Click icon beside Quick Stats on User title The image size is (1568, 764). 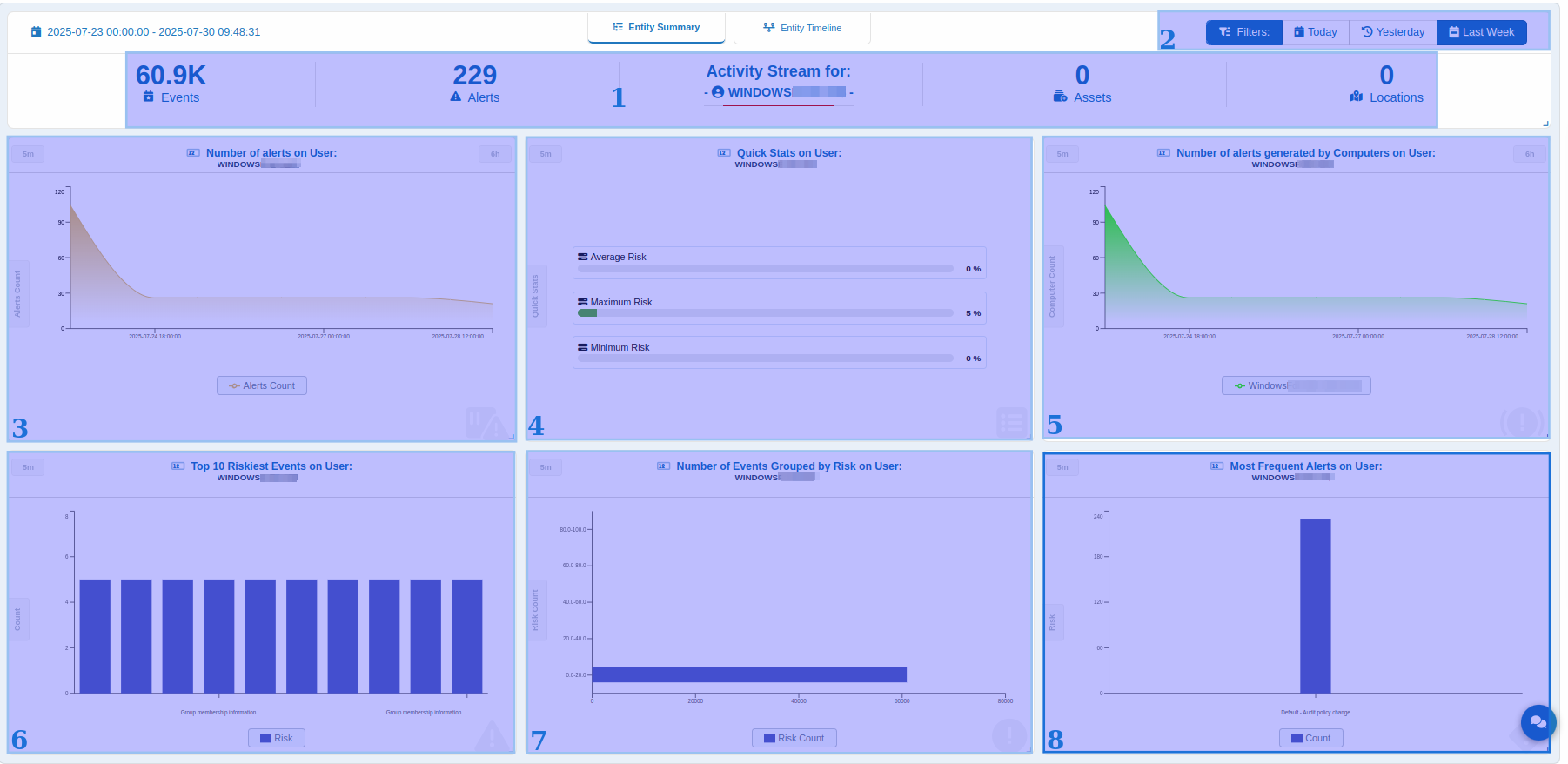pyautogui.click(x=723, y=153)
